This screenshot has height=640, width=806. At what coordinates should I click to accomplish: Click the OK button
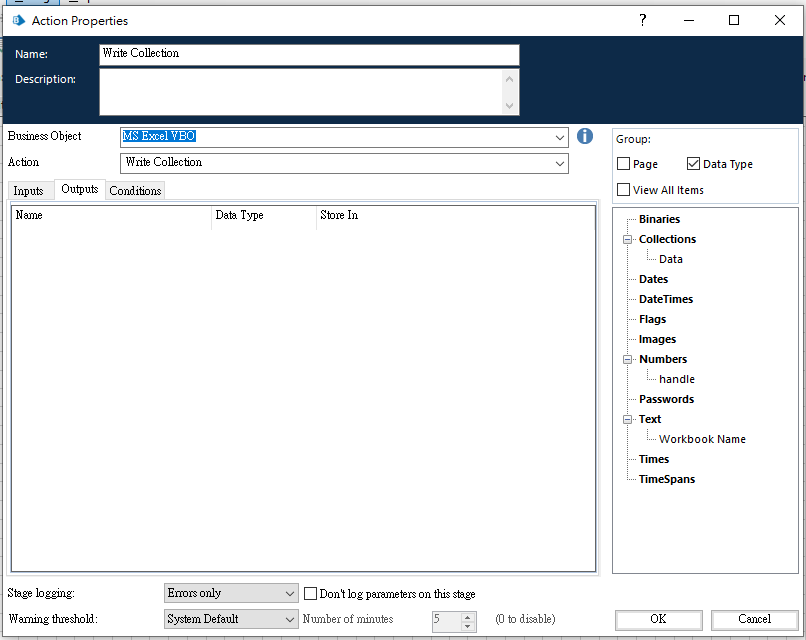658,619
